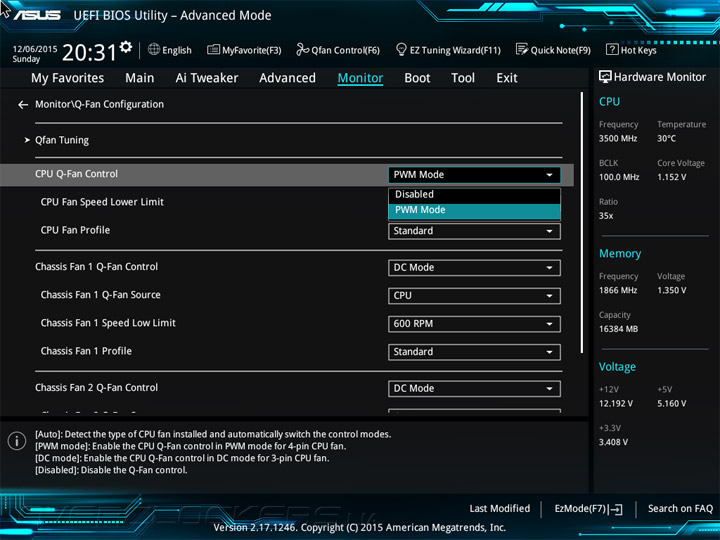Collapse the CPU Q-Fan Control dropdown
This screenshot has width=720, height=540.
pos(474,175)
